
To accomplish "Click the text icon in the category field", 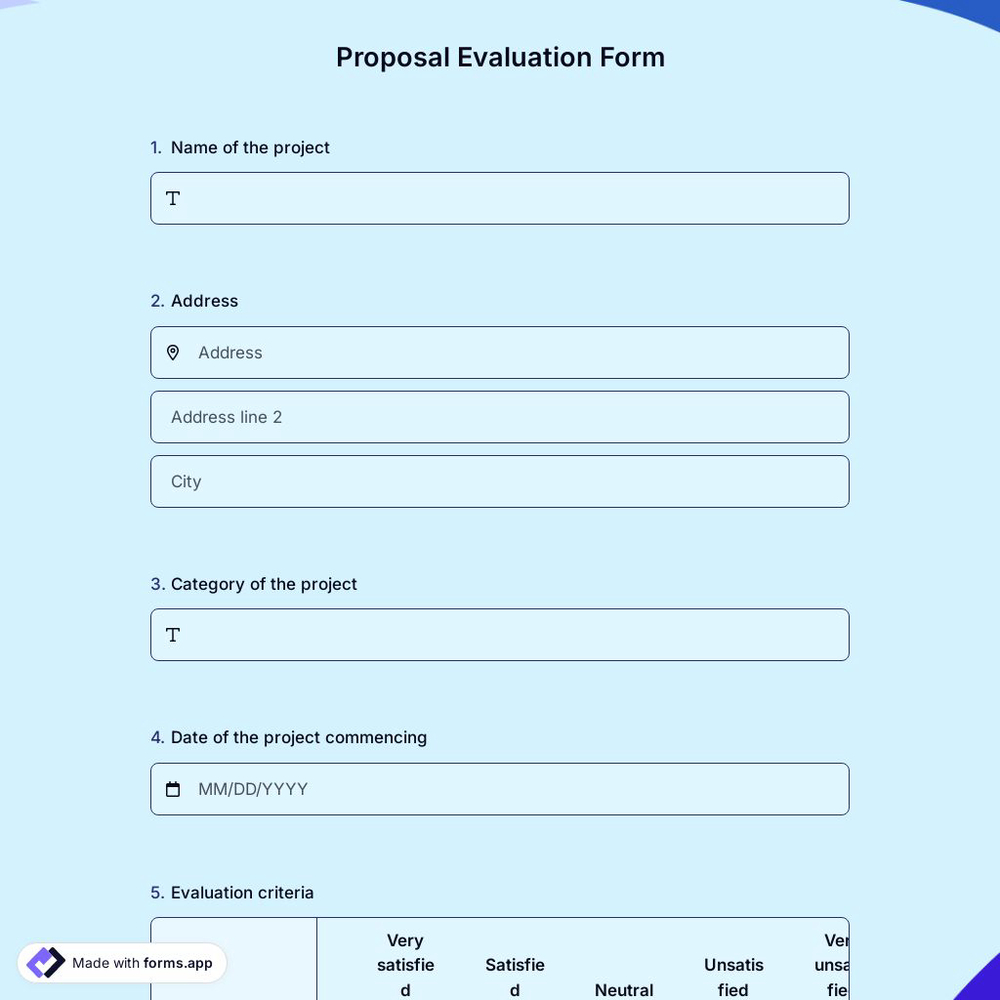I will coord(172,634).
